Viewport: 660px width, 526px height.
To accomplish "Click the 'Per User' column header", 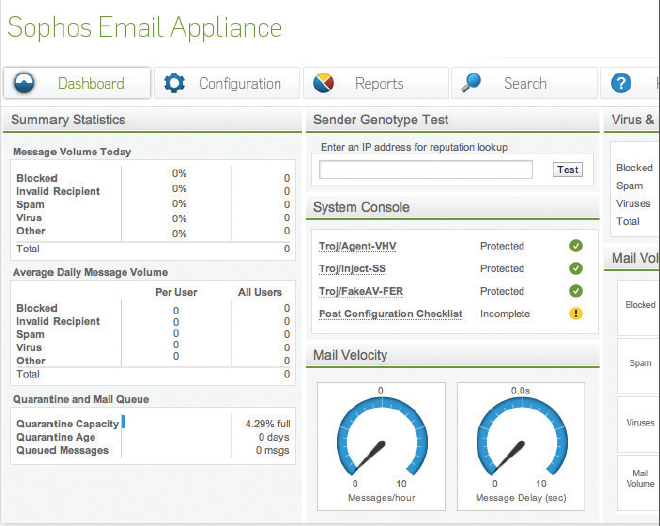I will click(176, 292).
